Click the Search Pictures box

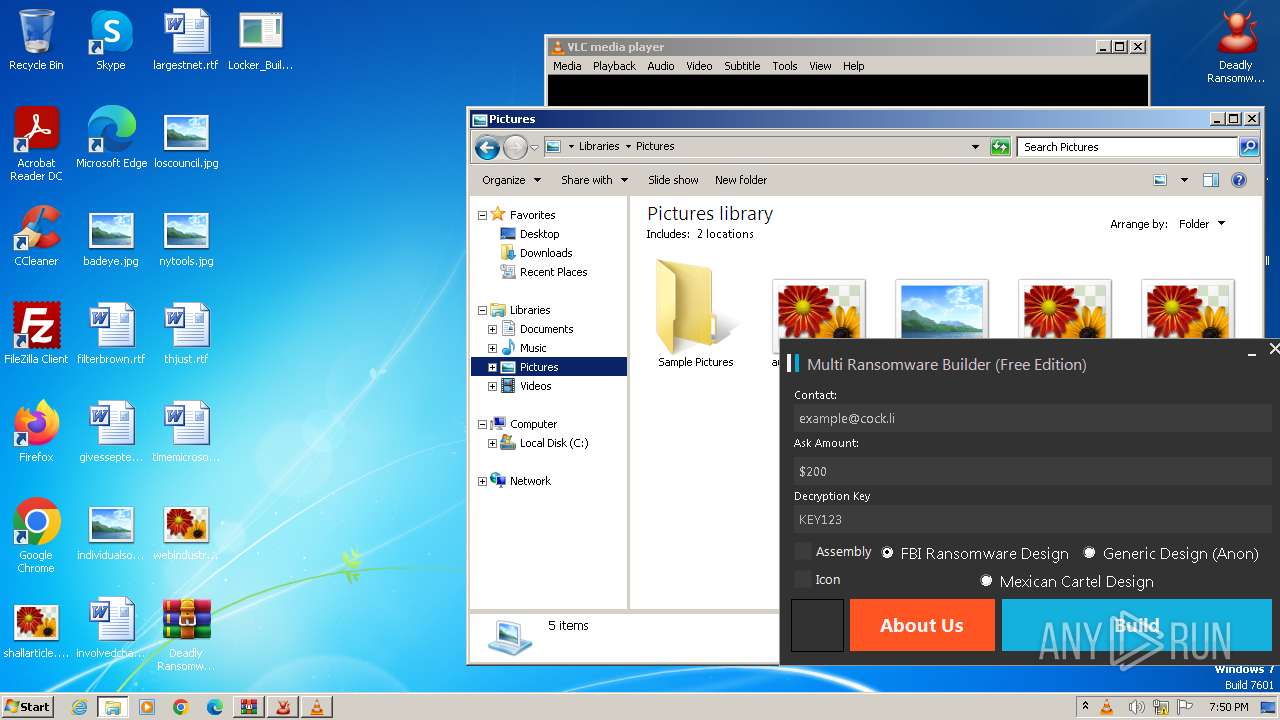(x=1128, y=147)
